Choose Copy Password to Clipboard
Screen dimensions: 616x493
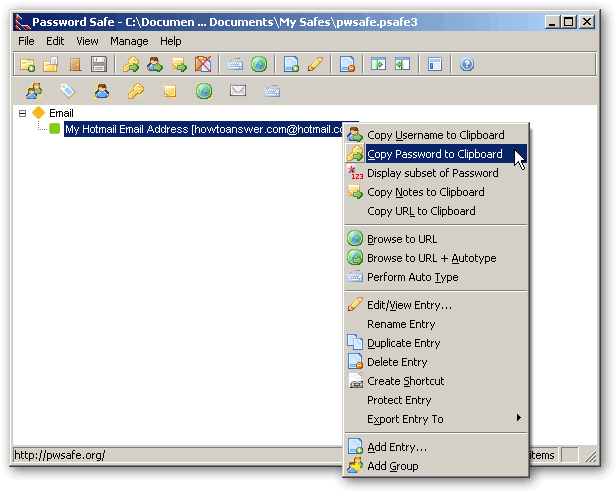pos(436,154)
